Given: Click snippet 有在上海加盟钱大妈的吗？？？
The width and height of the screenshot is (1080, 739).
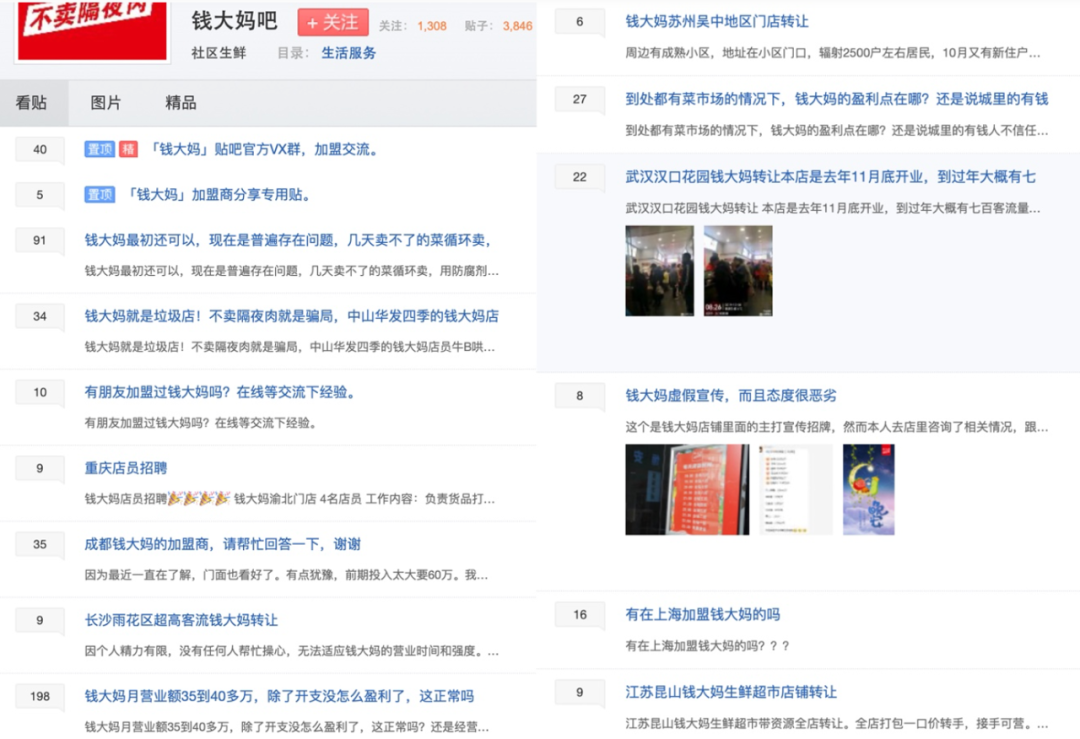Looking at the screenshot, I should point(707,646).
